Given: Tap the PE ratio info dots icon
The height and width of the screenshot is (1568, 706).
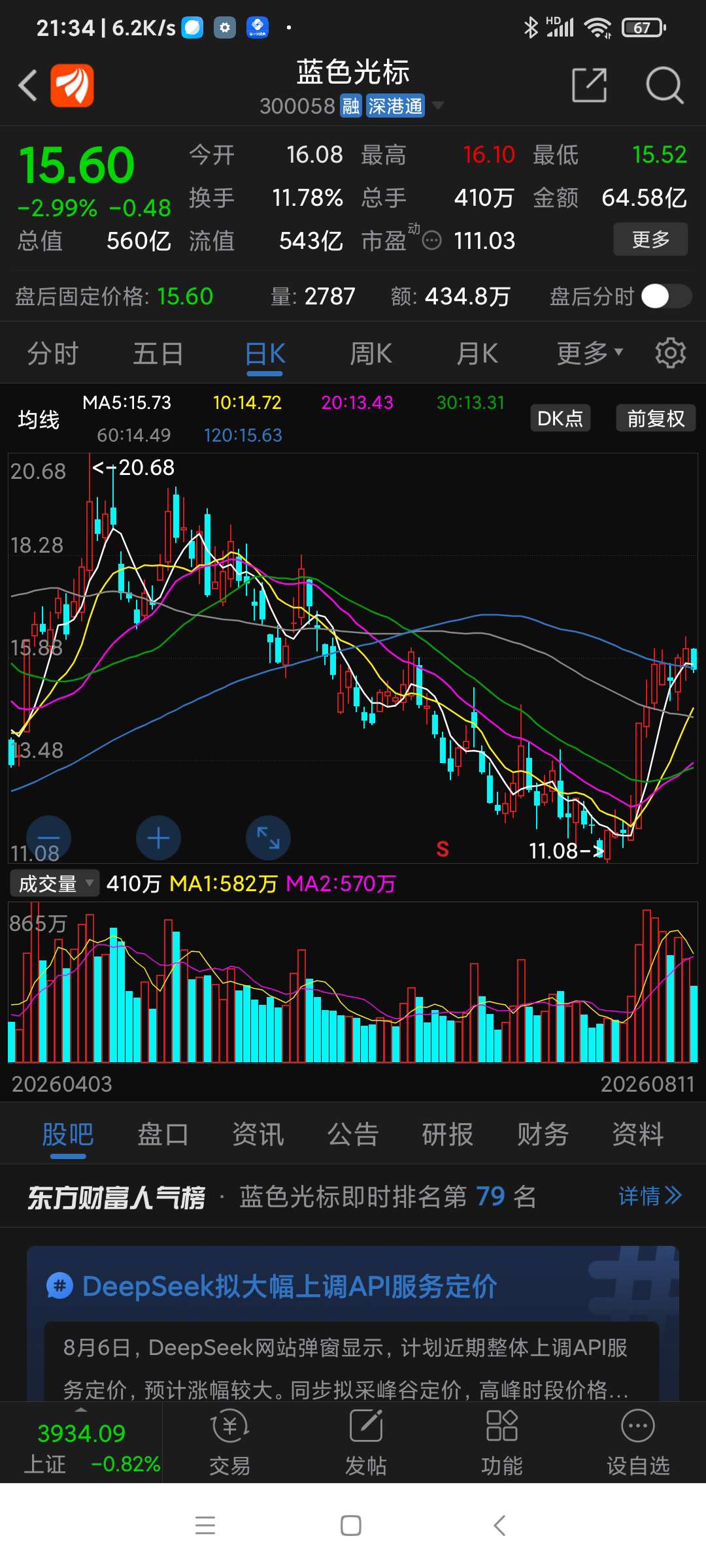Looking at the screenshot, I should point(432,240).
